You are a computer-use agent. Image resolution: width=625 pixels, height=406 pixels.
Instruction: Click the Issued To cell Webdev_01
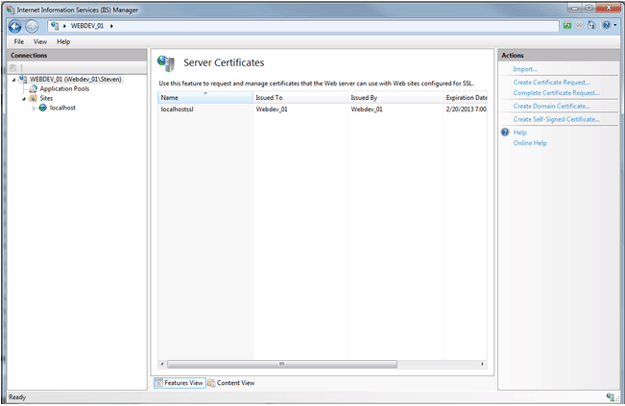point(271,109)
